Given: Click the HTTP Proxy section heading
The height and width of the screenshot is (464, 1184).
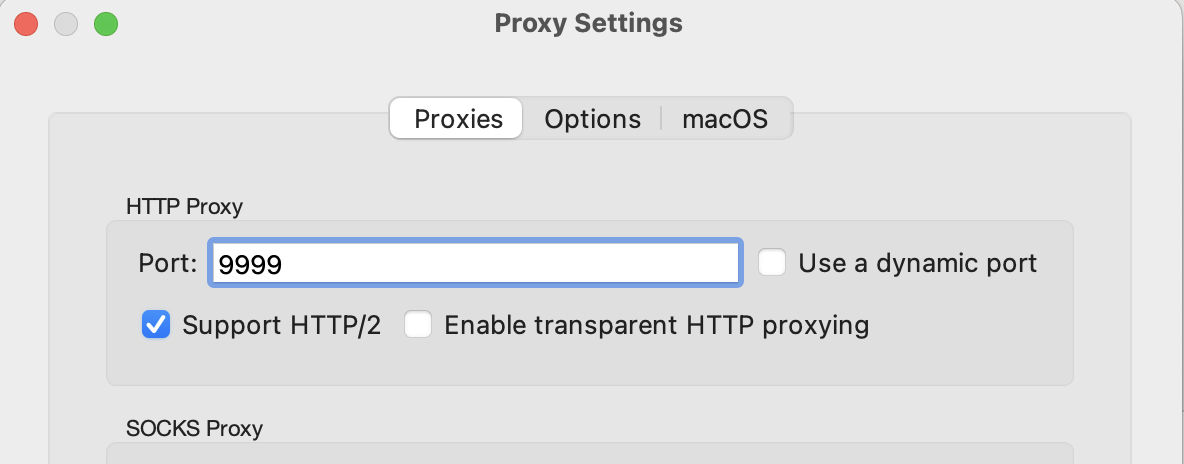Looking at the screenshot, I should (x=184, y=207).
